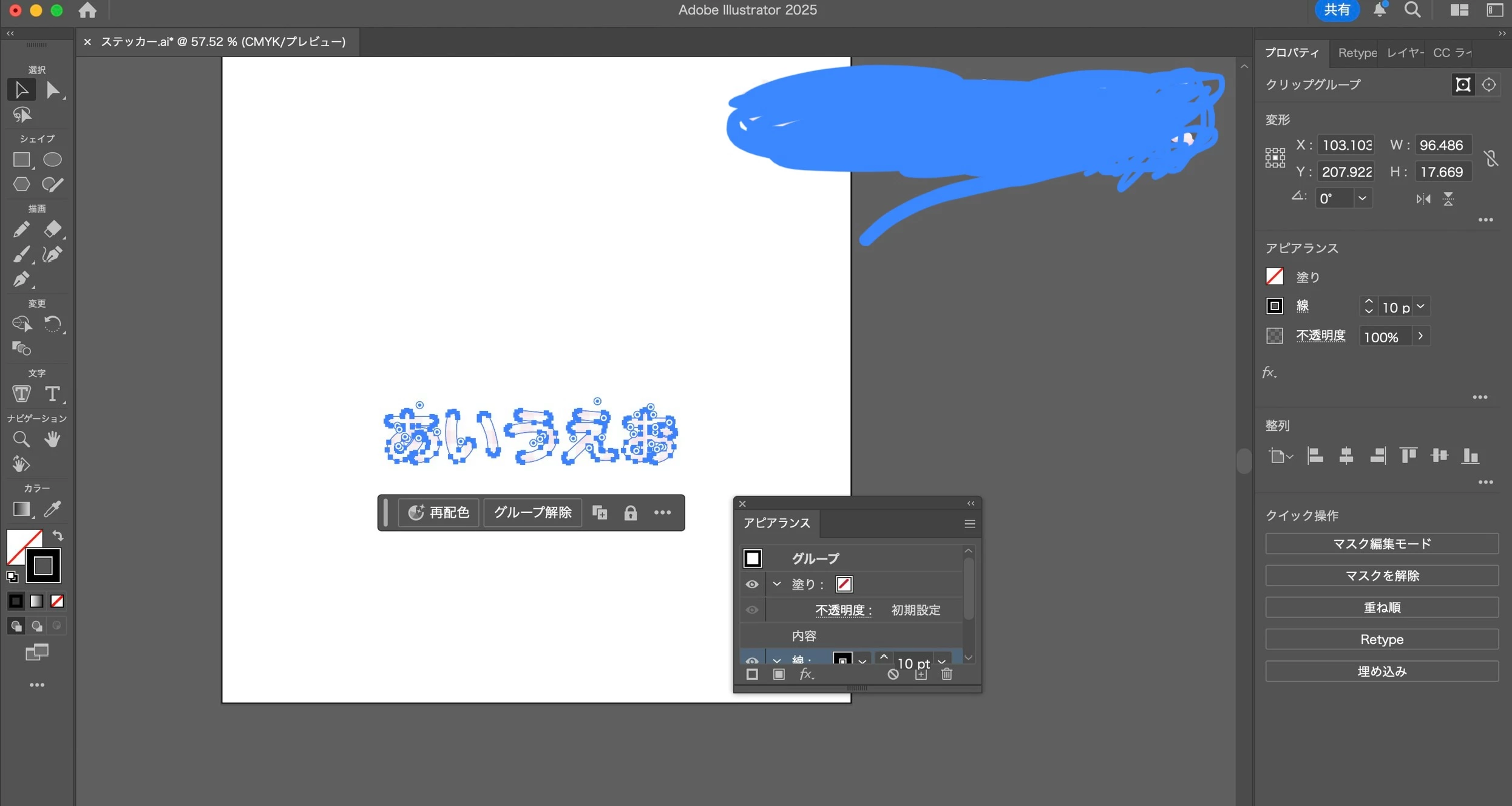Viewport: 1512px width, 806px height.
Task: Click the X position input field
Action: point(1346,145)
